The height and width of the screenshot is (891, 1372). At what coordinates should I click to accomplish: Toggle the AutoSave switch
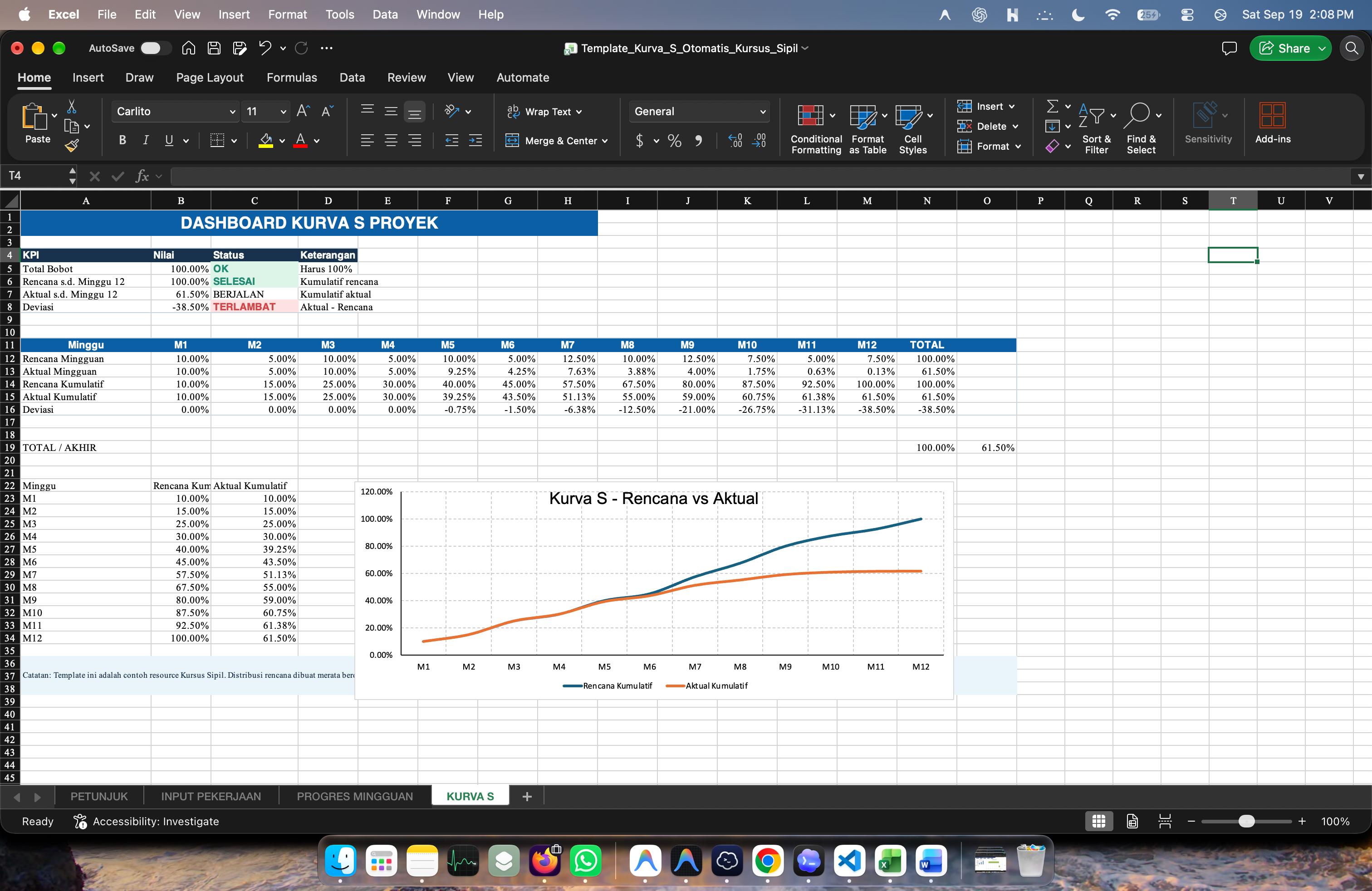click(156, 49)
